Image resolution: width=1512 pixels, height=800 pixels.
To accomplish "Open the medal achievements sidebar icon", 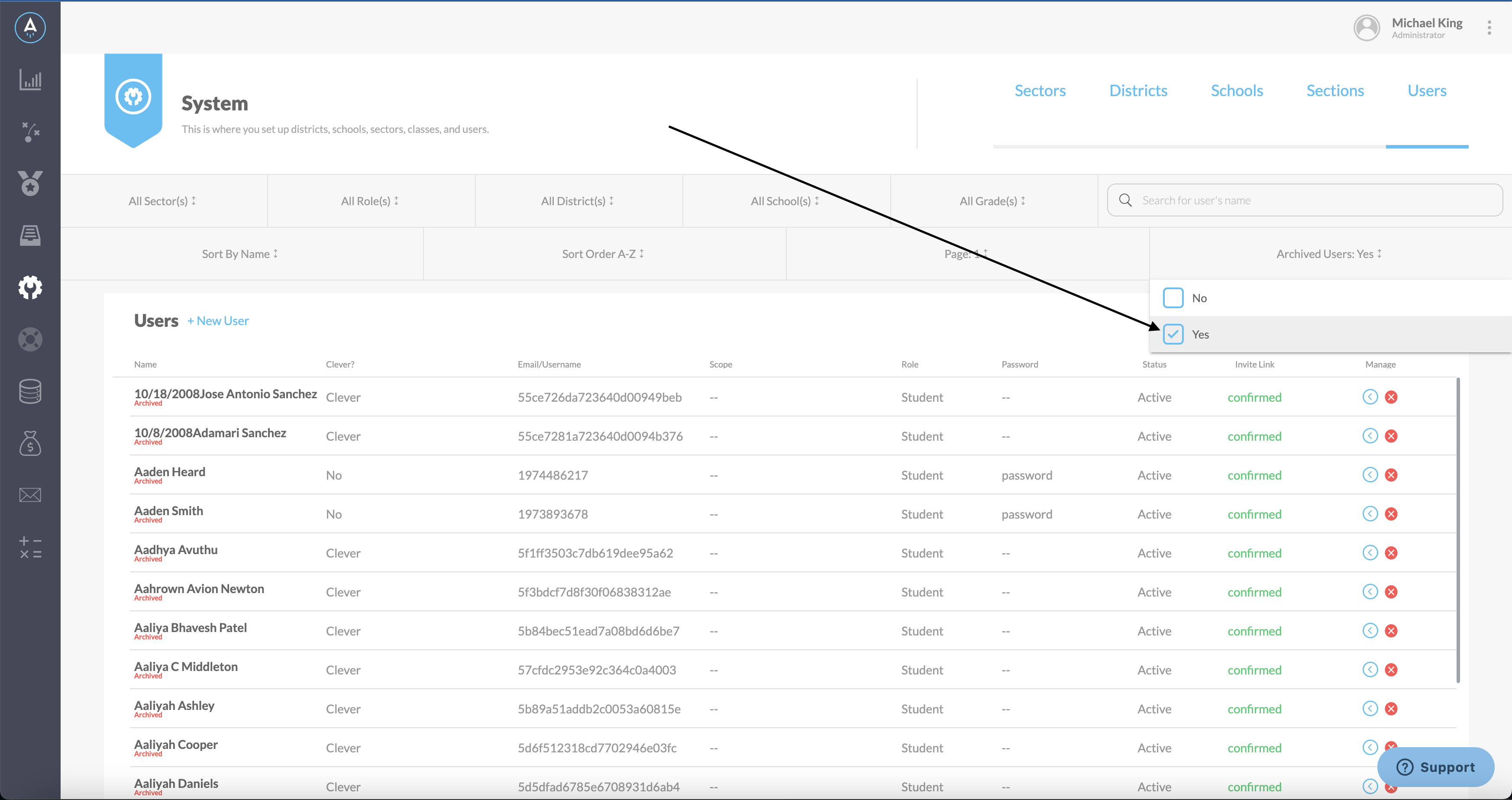I will [30, 183].
